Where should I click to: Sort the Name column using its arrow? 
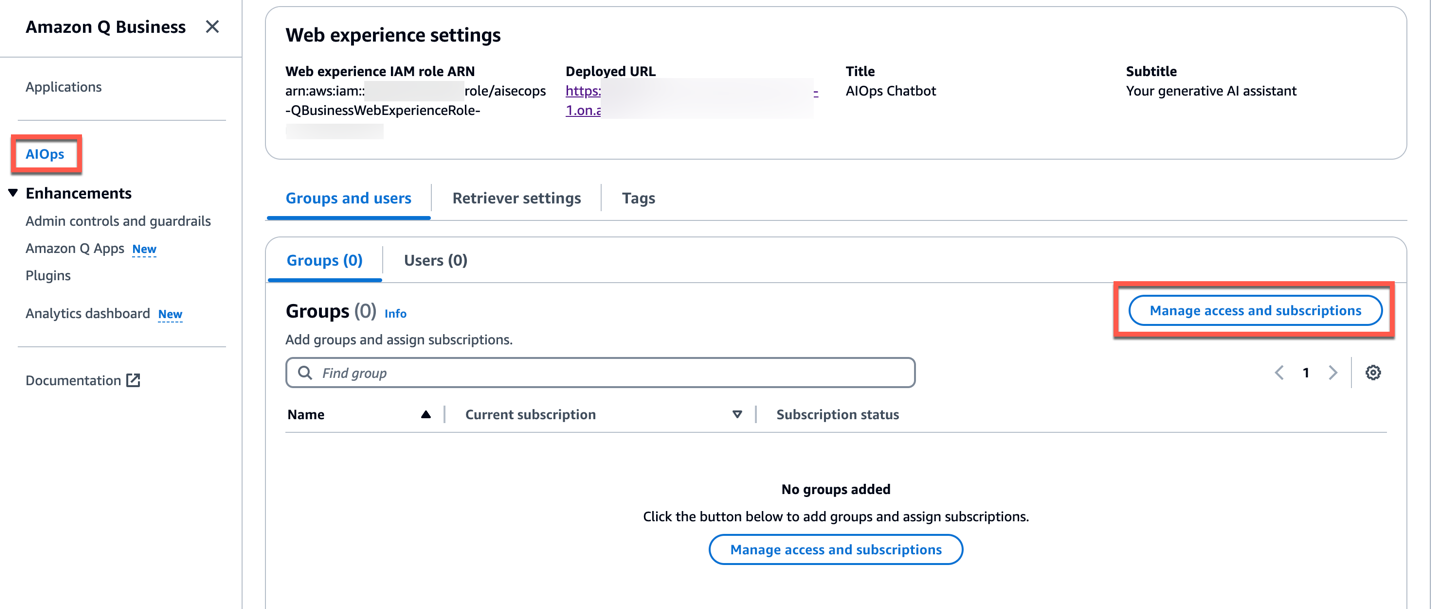point(426,413)
